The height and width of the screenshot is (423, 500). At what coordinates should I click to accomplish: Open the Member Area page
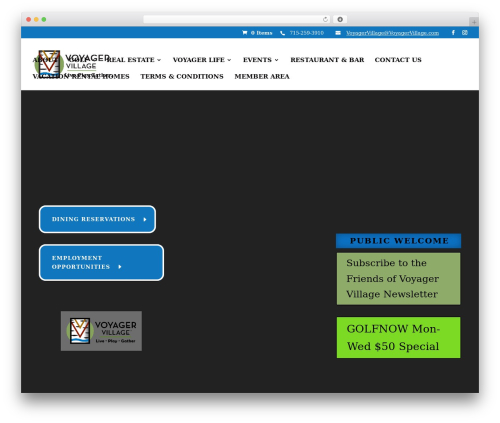point(262,77)
